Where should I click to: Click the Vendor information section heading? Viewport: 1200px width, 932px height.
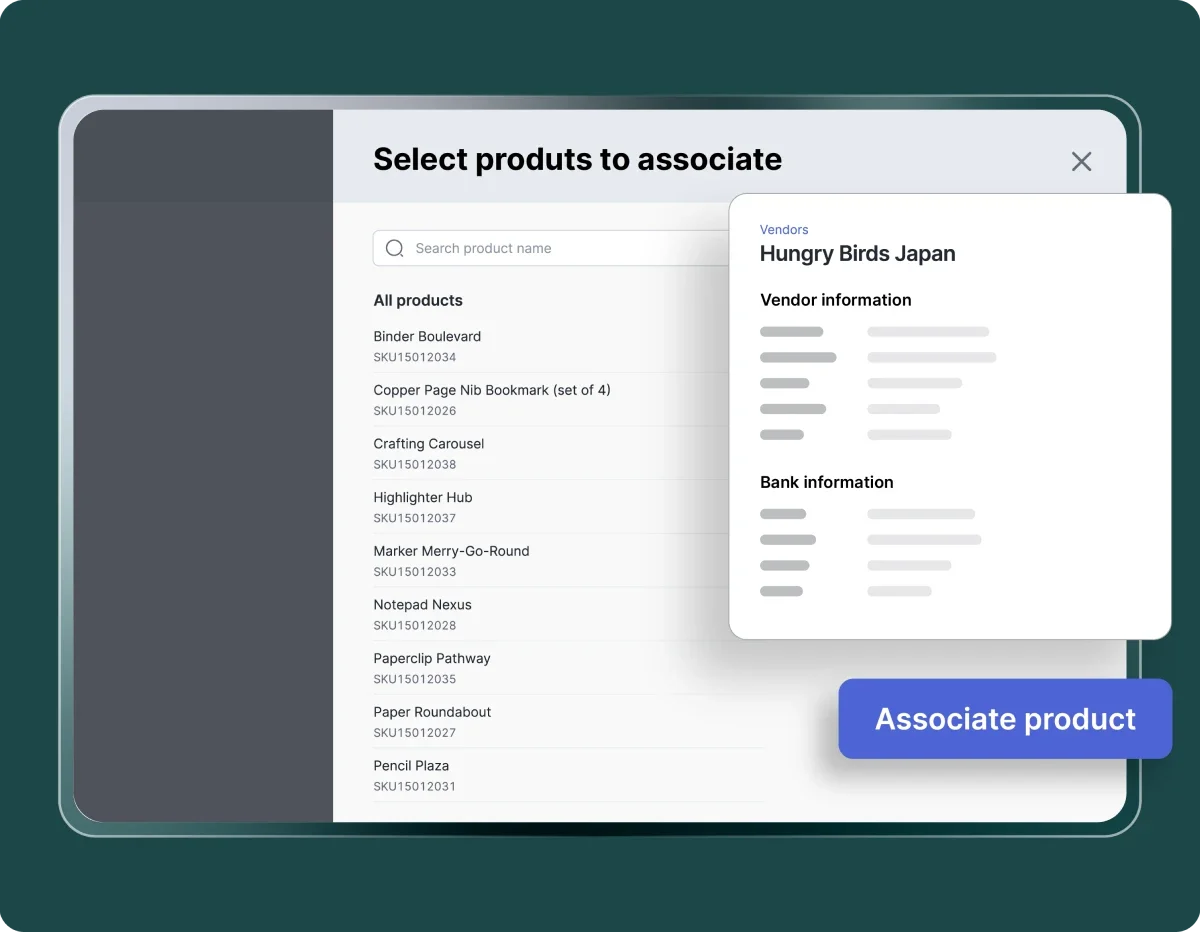pyautogui.click(x=835, y=300)
